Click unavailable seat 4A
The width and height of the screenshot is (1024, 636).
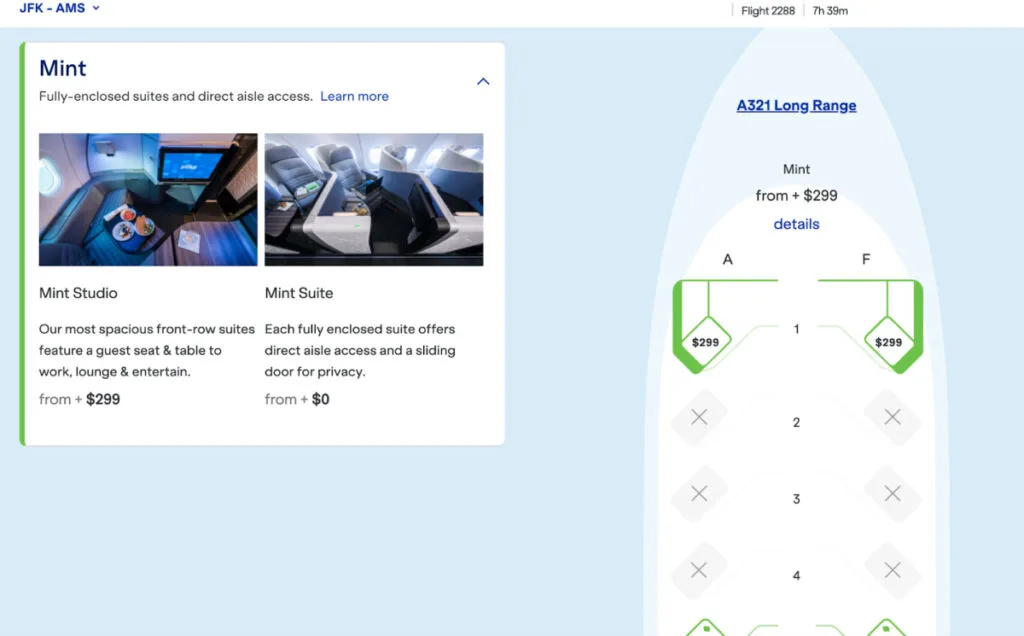(x=699, y=570)
